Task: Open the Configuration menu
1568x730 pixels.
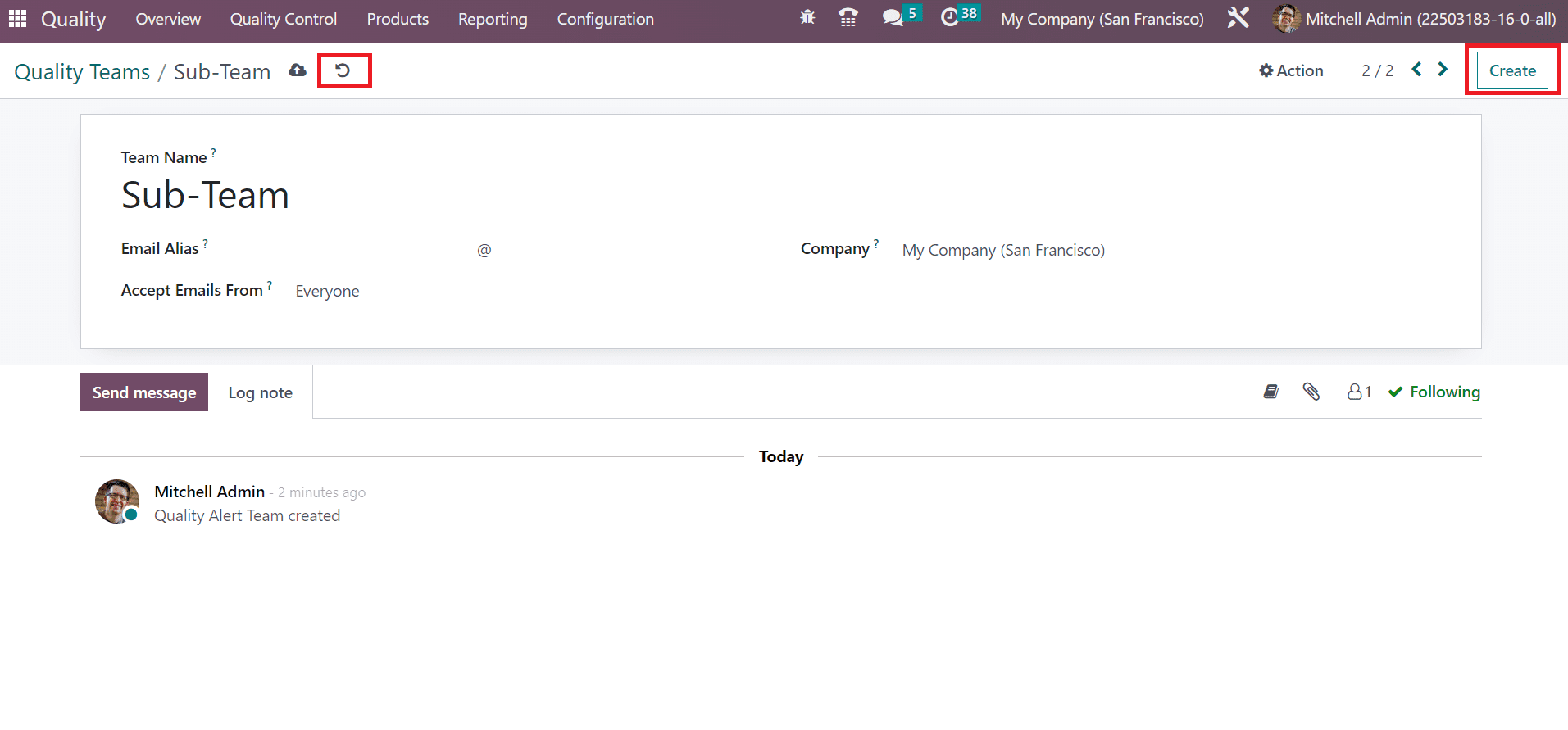Action: pyautogui.click(x=606, y=19)
